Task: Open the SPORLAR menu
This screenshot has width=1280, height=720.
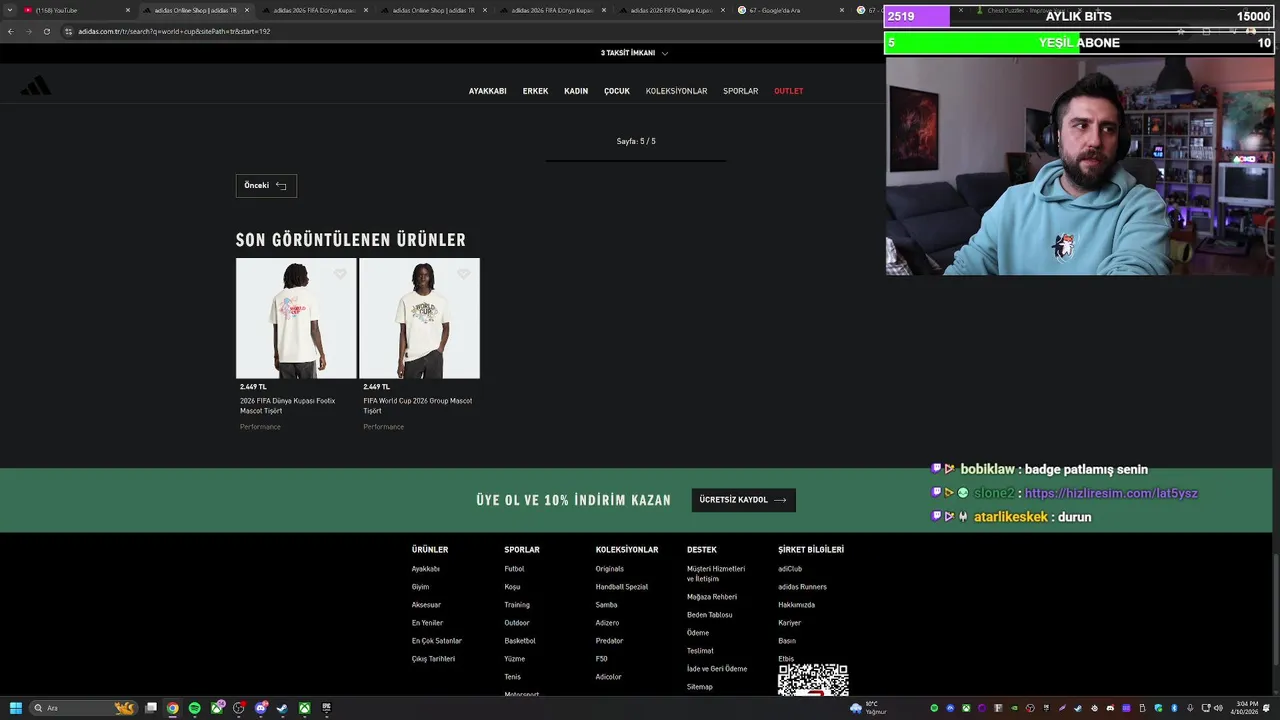Action: click(741, 91)
